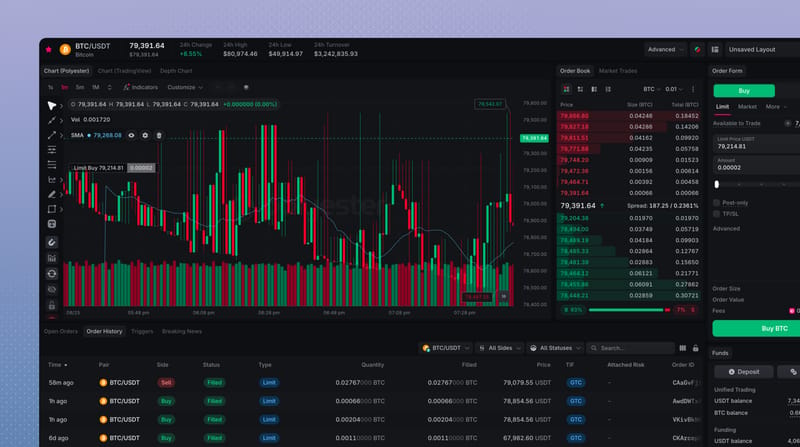Screen dimensions: 800x447
Task: Submit order with Buy BTC button
Action: coord(756,329)
